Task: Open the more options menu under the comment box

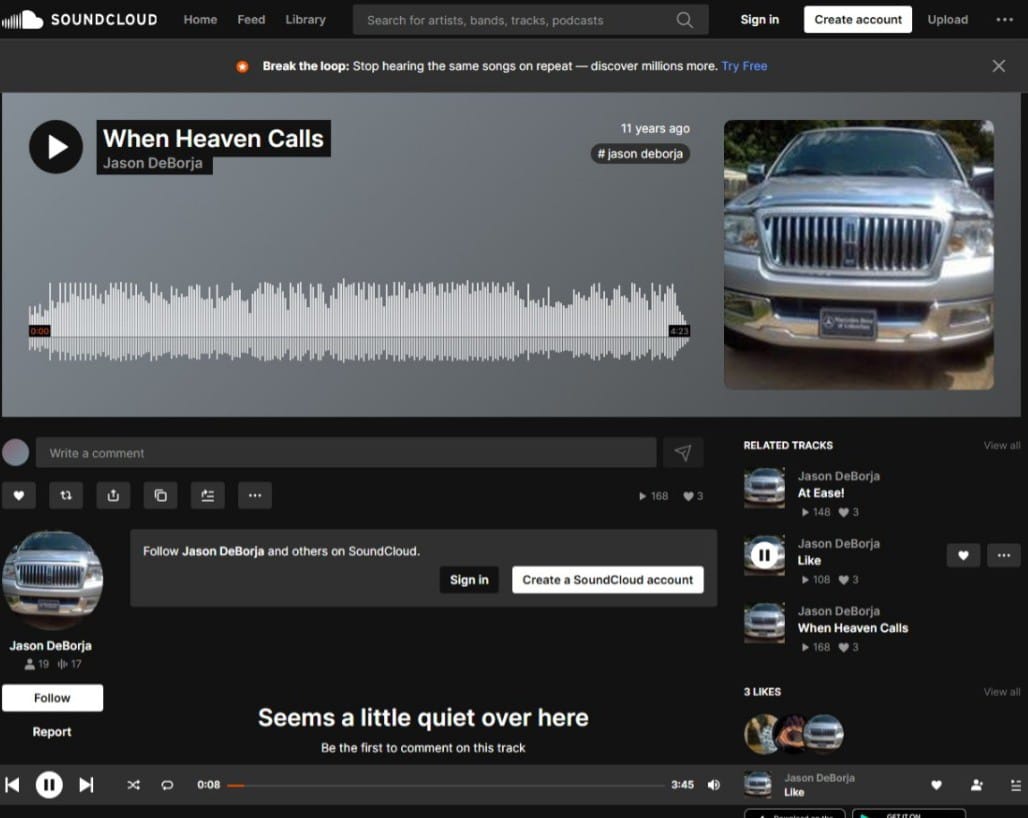Action: click(x=255, y=495)
